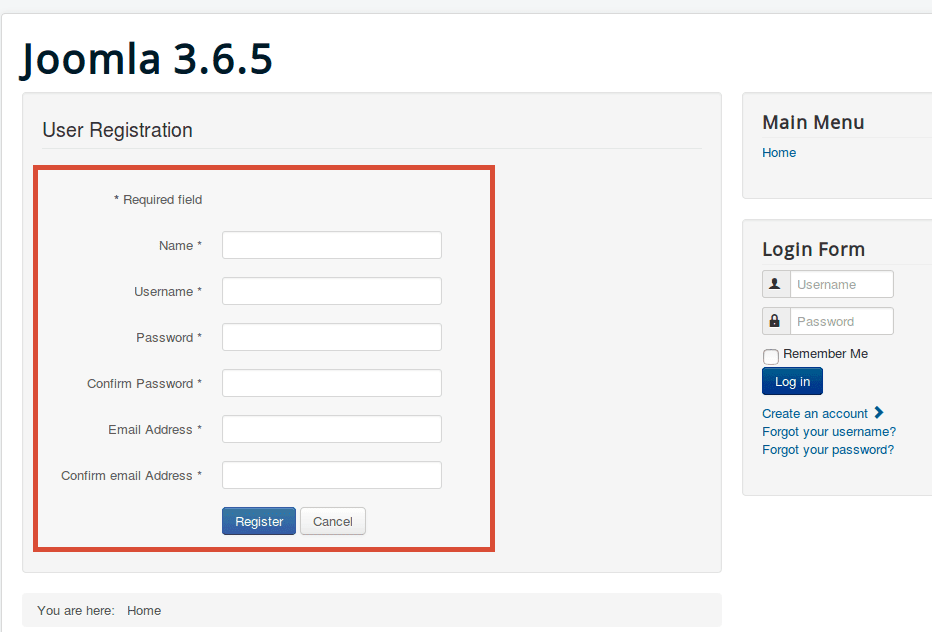Click the User Registration heading
Screen dimensions: 932x632
point(117,130)
